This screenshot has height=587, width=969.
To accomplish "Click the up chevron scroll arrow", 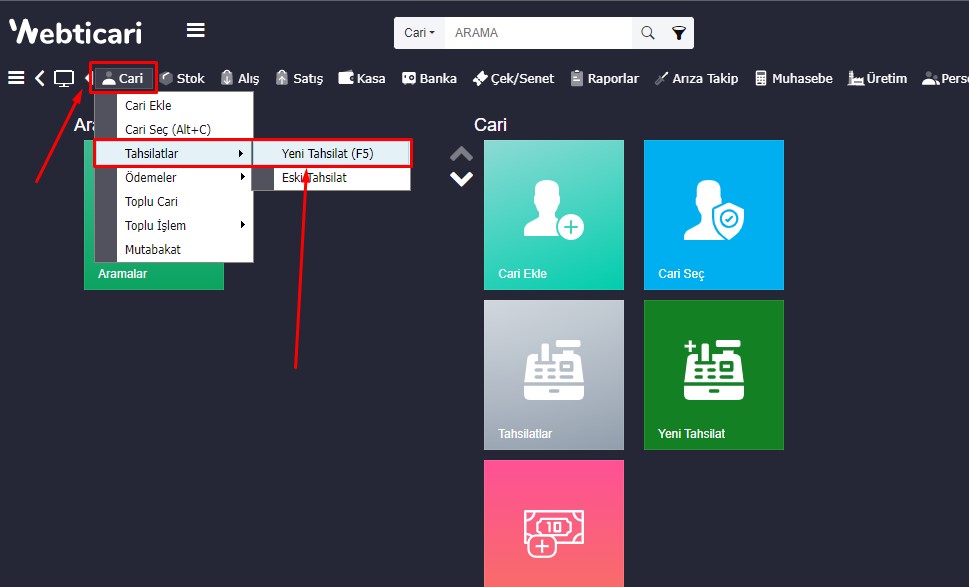I will (x=461, y=154).
